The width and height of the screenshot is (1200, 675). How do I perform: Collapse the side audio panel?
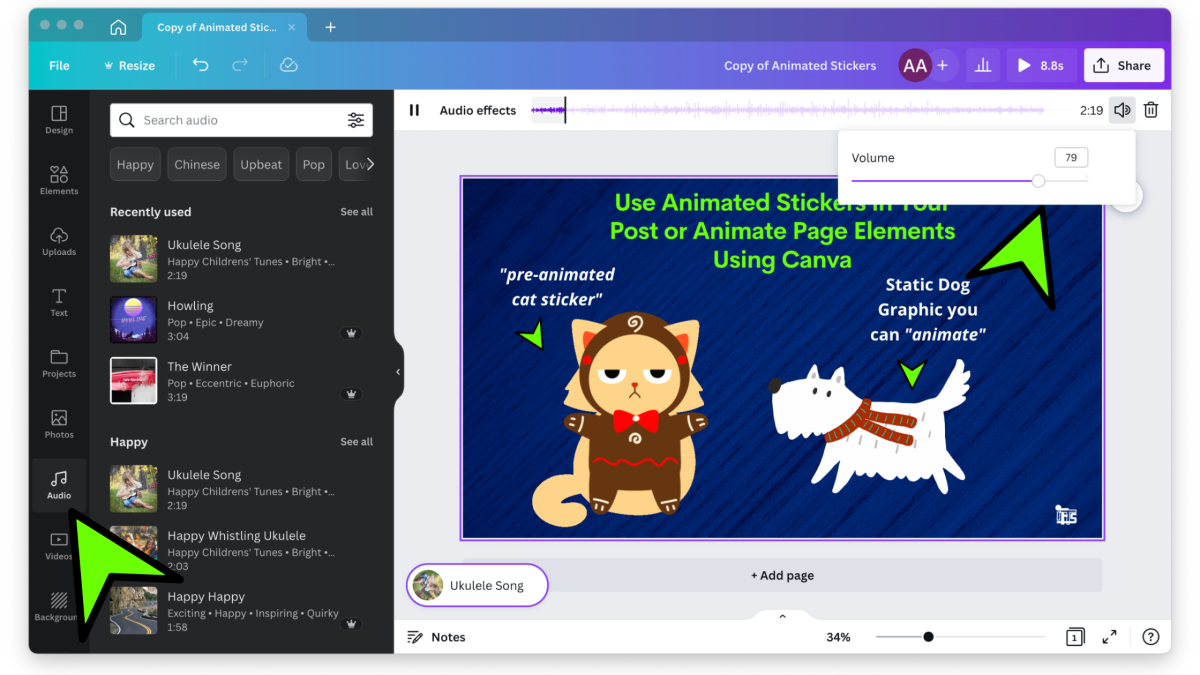[398, 372]
